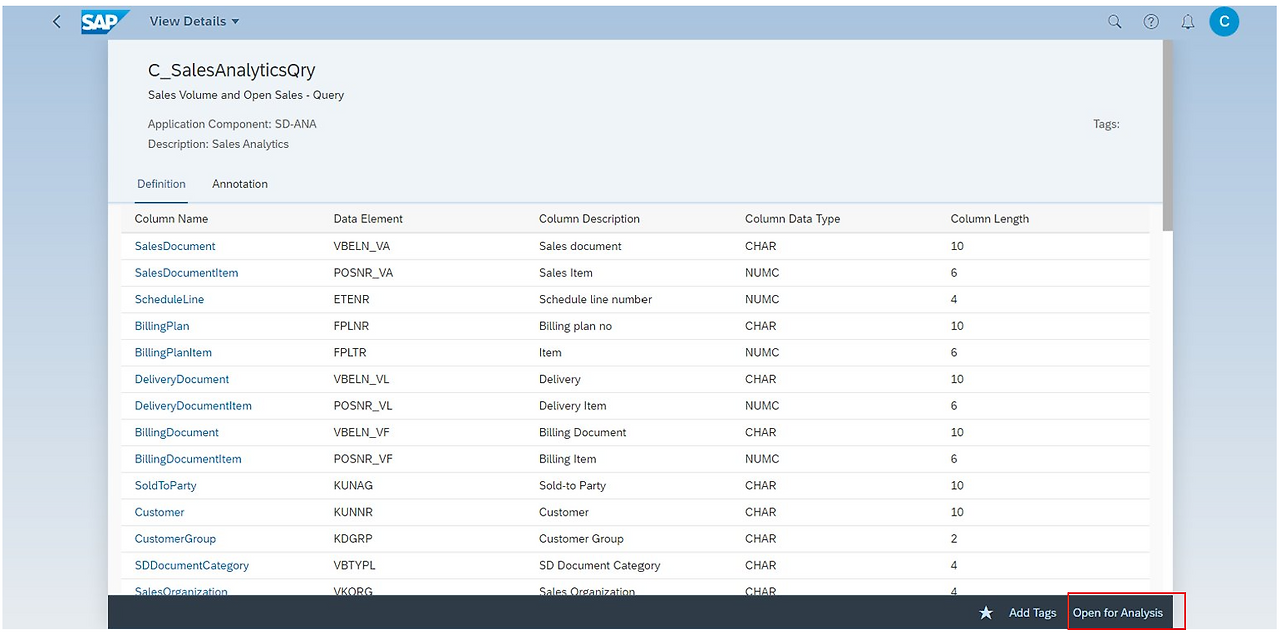Open the ScheduleLine column link
Image resolution: width=1280 pixels, height=634 pixels.
point(168,299)
